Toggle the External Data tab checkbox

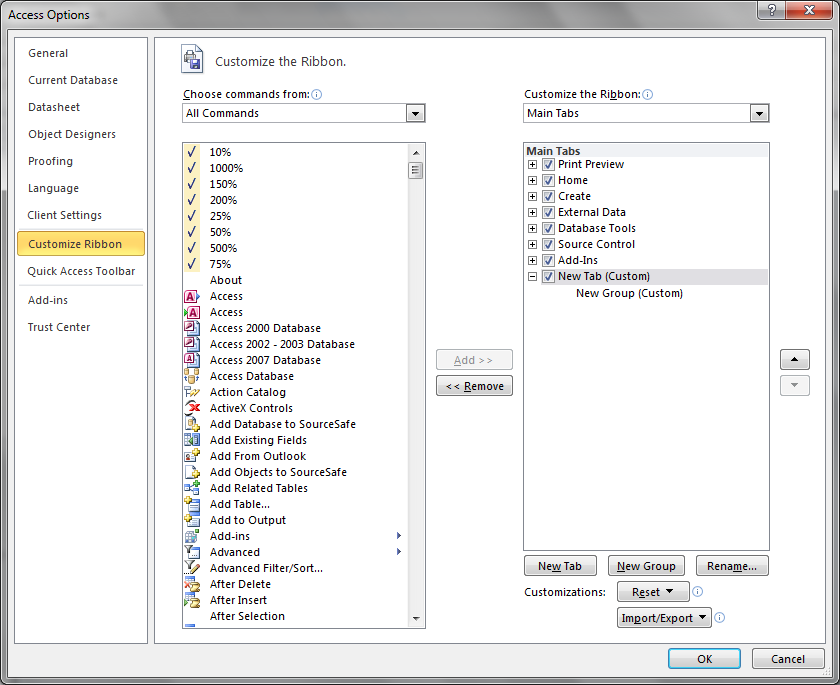click(548, 213)
